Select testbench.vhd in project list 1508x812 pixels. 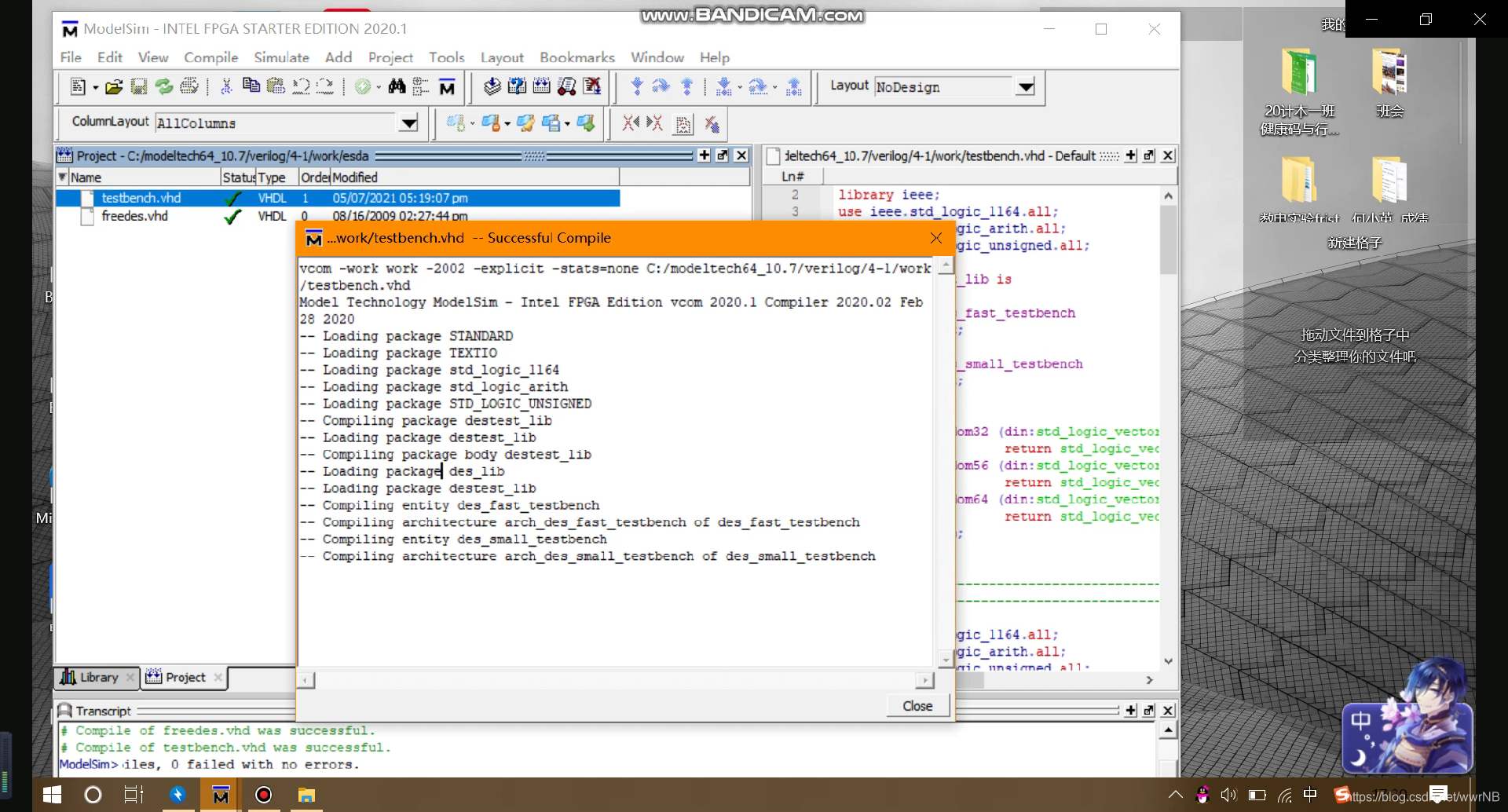coord(338,198)
